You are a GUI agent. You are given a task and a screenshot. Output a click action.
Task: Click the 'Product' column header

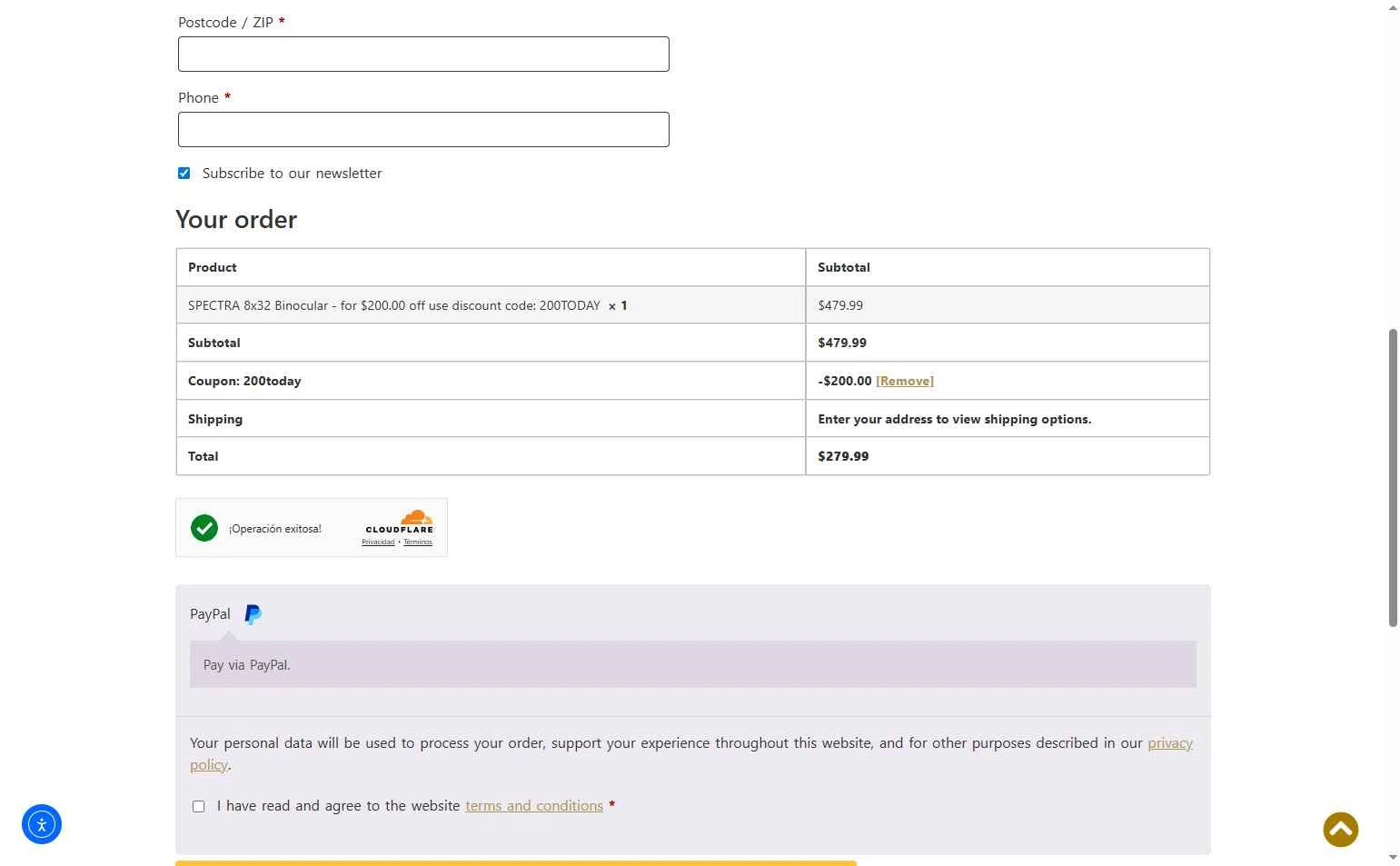point(213,267)
